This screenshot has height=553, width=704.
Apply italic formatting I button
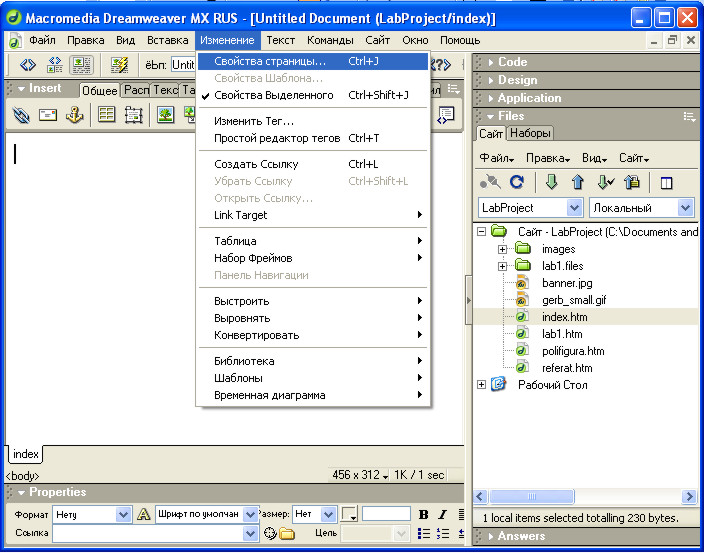tap(443, 514)
